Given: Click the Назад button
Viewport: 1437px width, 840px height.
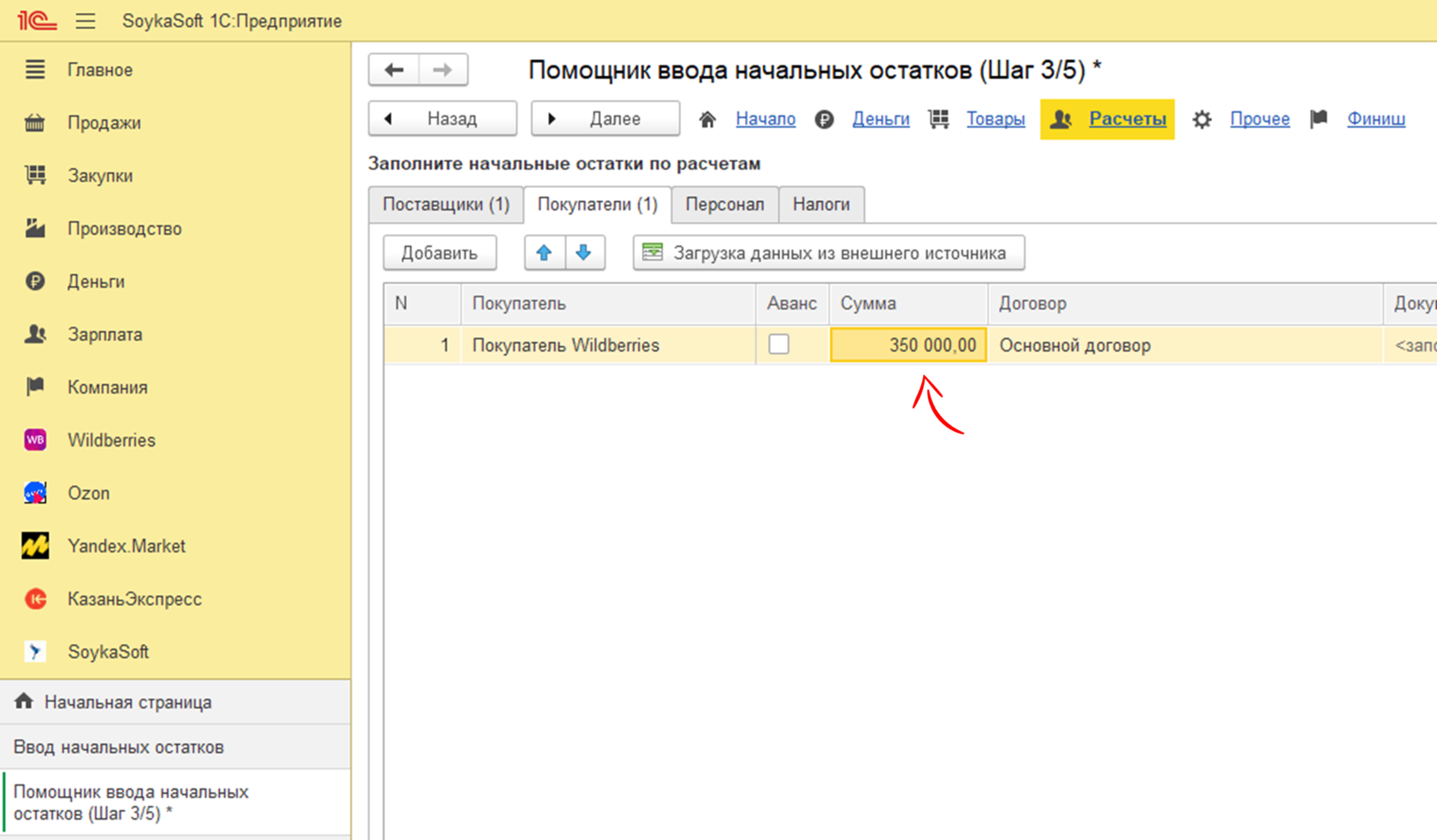Looking at the screenshot, I should click(x=443, y=119).
